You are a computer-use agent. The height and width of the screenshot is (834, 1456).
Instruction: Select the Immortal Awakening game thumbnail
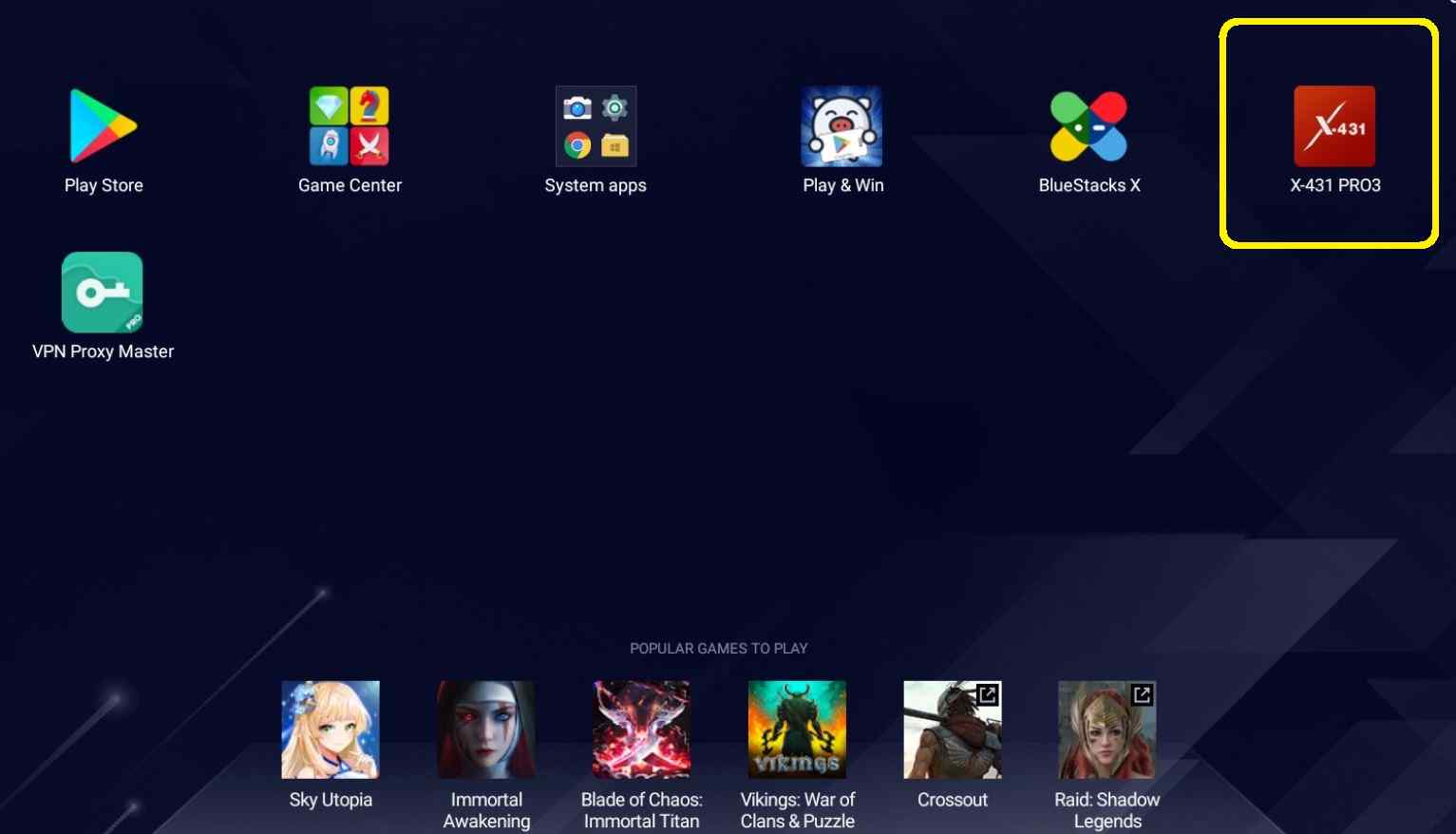click(x=486, y=730)
